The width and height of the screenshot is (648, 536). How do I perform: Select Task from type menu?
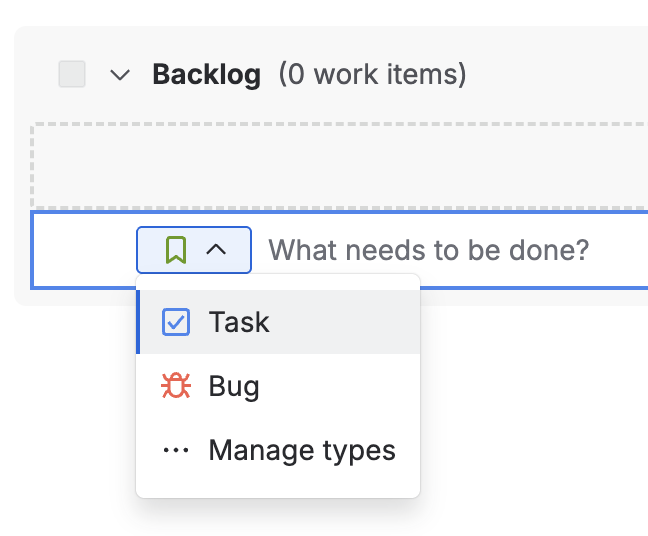click(279, 322)
